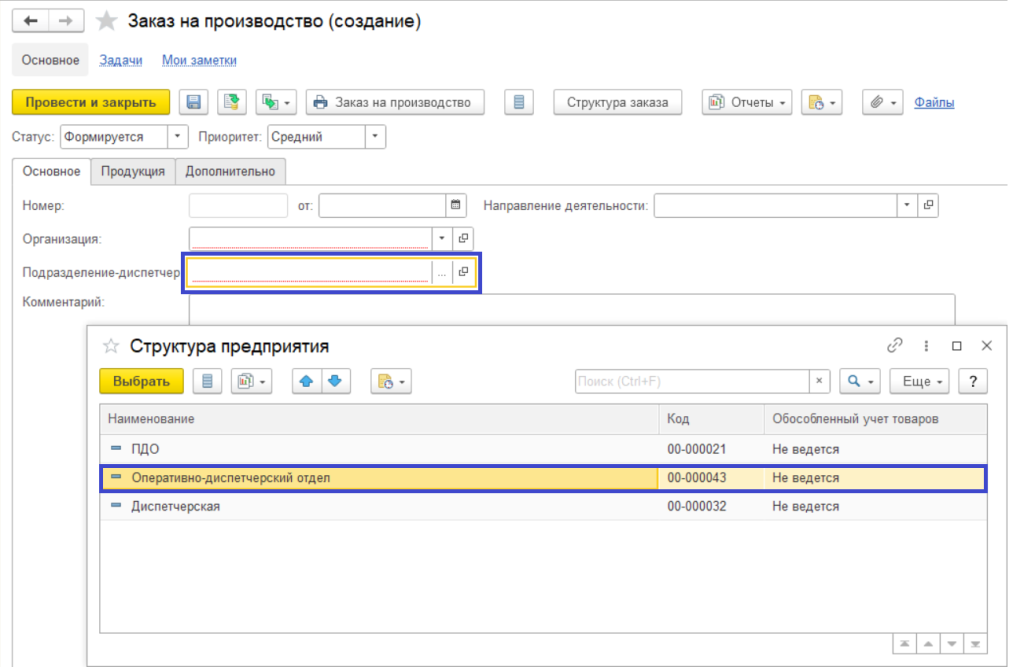Click the list icon before Структура заказа
This screenshot has width=1024, height=667.
point(519,102)
